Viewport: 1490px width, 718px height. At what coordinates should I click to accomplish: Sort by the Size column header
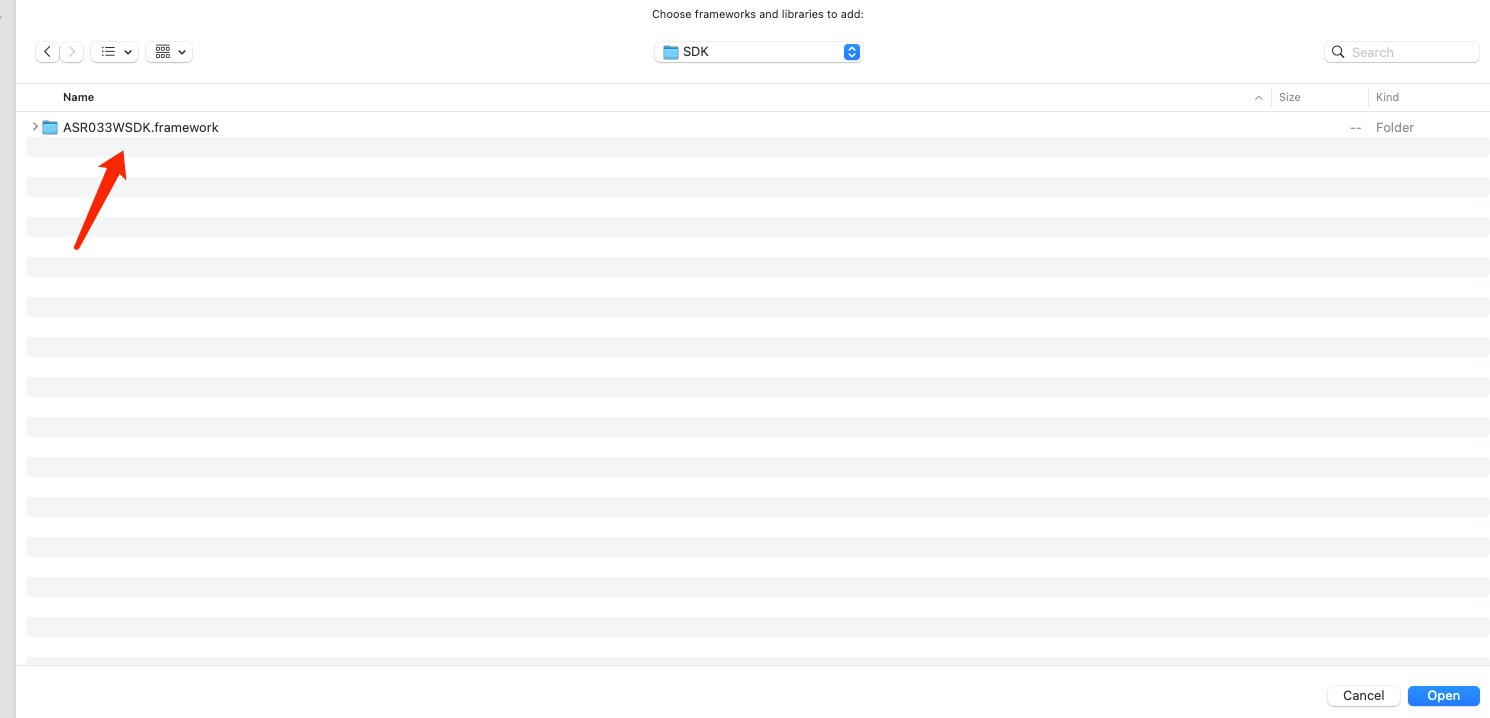[1290, 97]
